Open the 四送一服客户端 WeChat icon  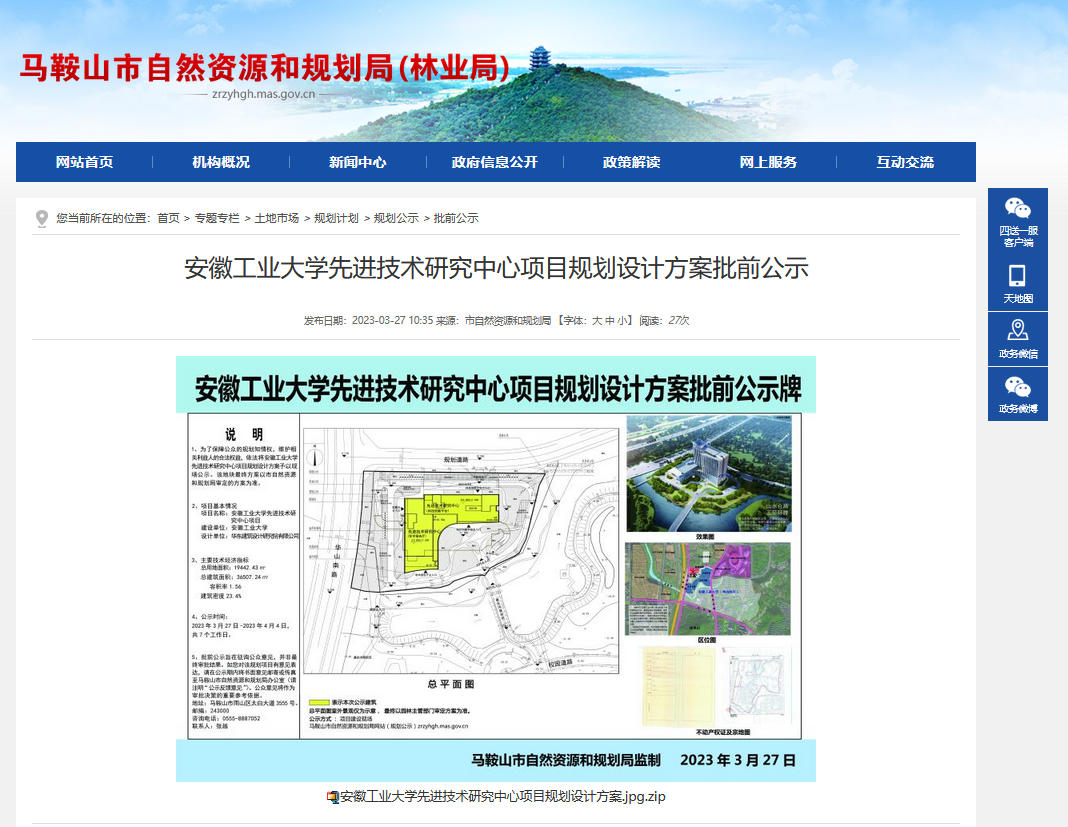coord(1018,208)
